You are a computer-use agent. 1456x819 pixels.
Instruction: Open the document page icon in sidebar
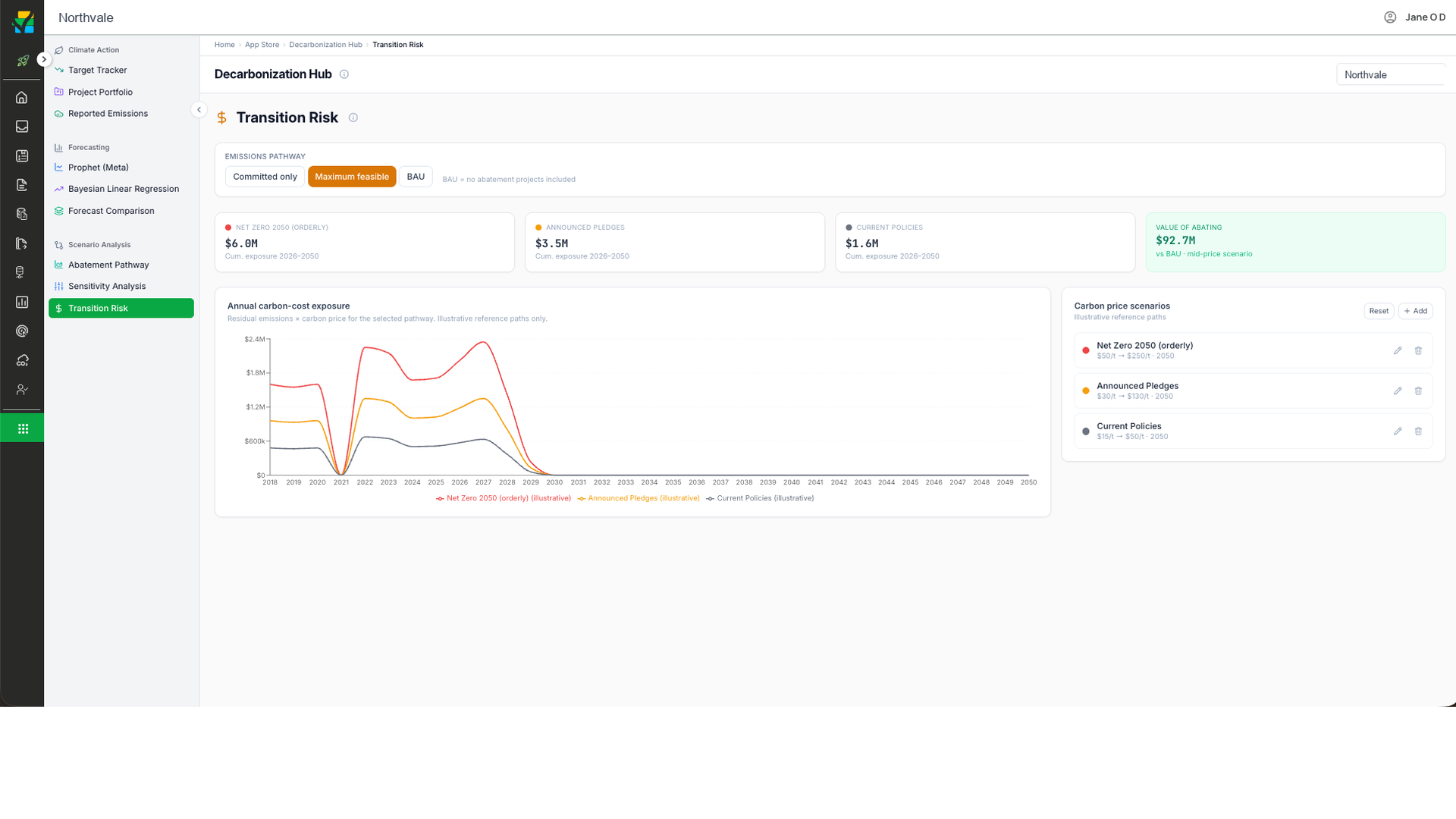click(22, 185)
